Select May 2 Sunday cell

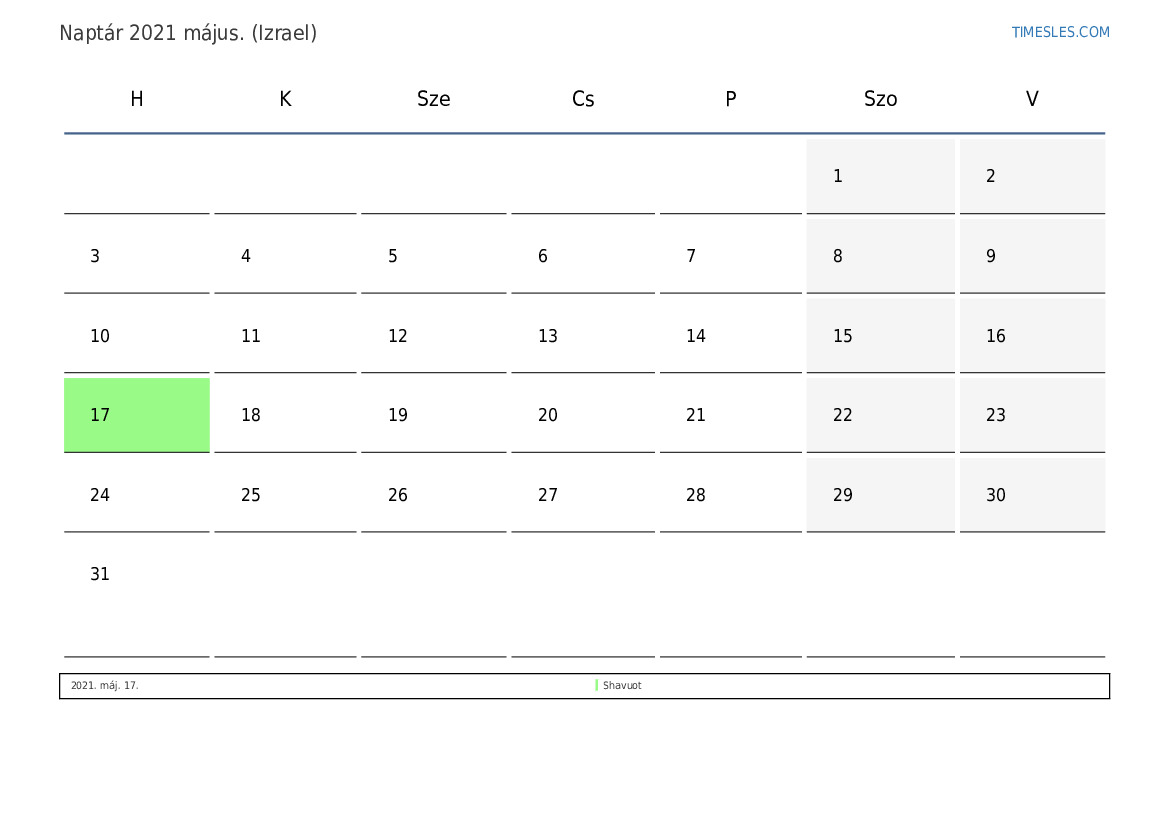(1032, 176)
